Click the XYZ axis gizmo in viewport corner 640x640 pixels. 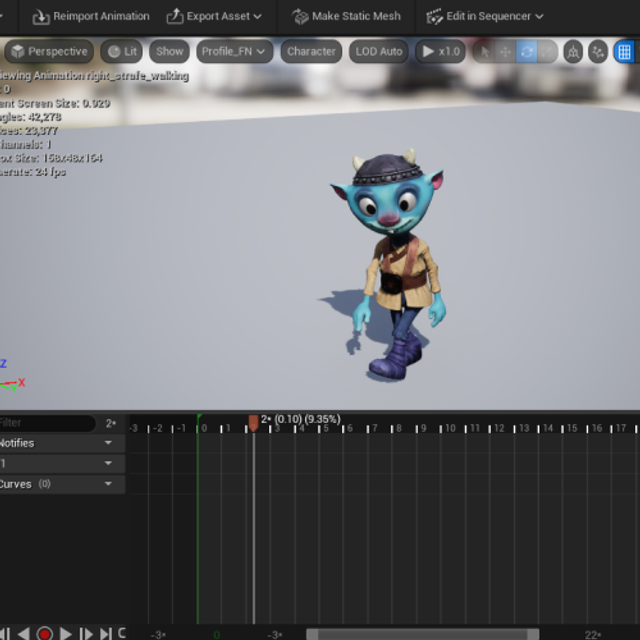pyautogui.click(x=12, y=376)
